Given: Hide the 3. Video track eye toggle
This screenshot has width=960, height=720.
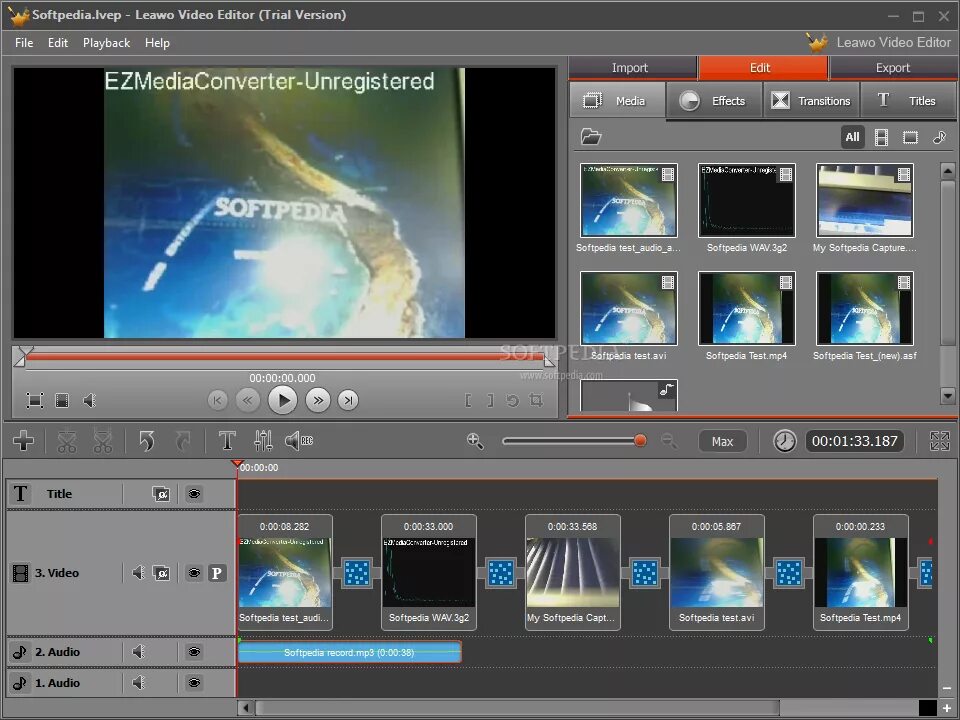Looking at the screenshot, I should pyautogui.click(x=194, y=573).
